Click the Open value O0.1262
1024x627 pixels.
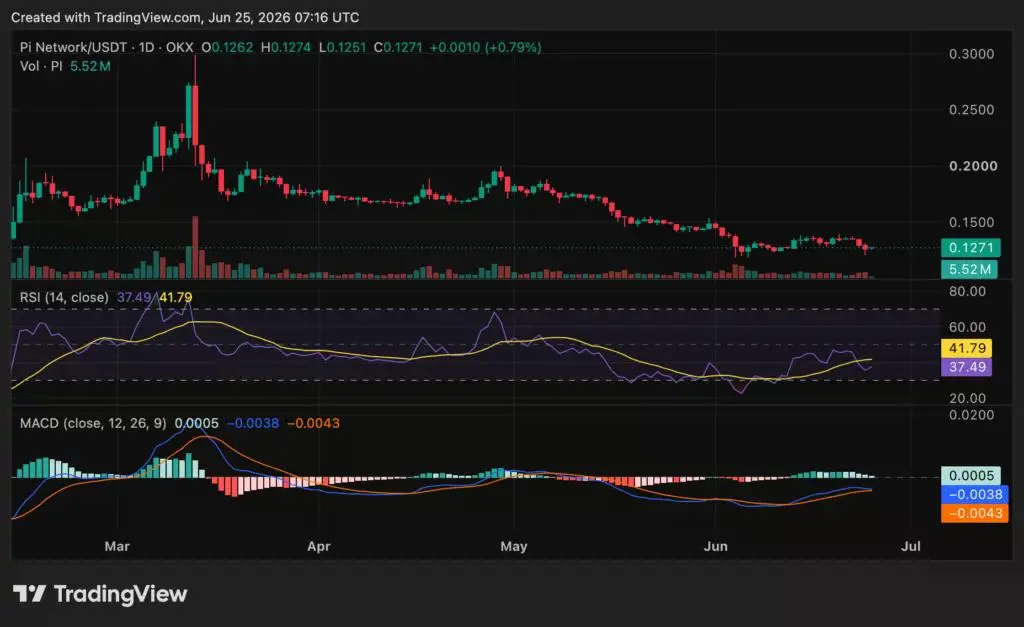(227, 47)
